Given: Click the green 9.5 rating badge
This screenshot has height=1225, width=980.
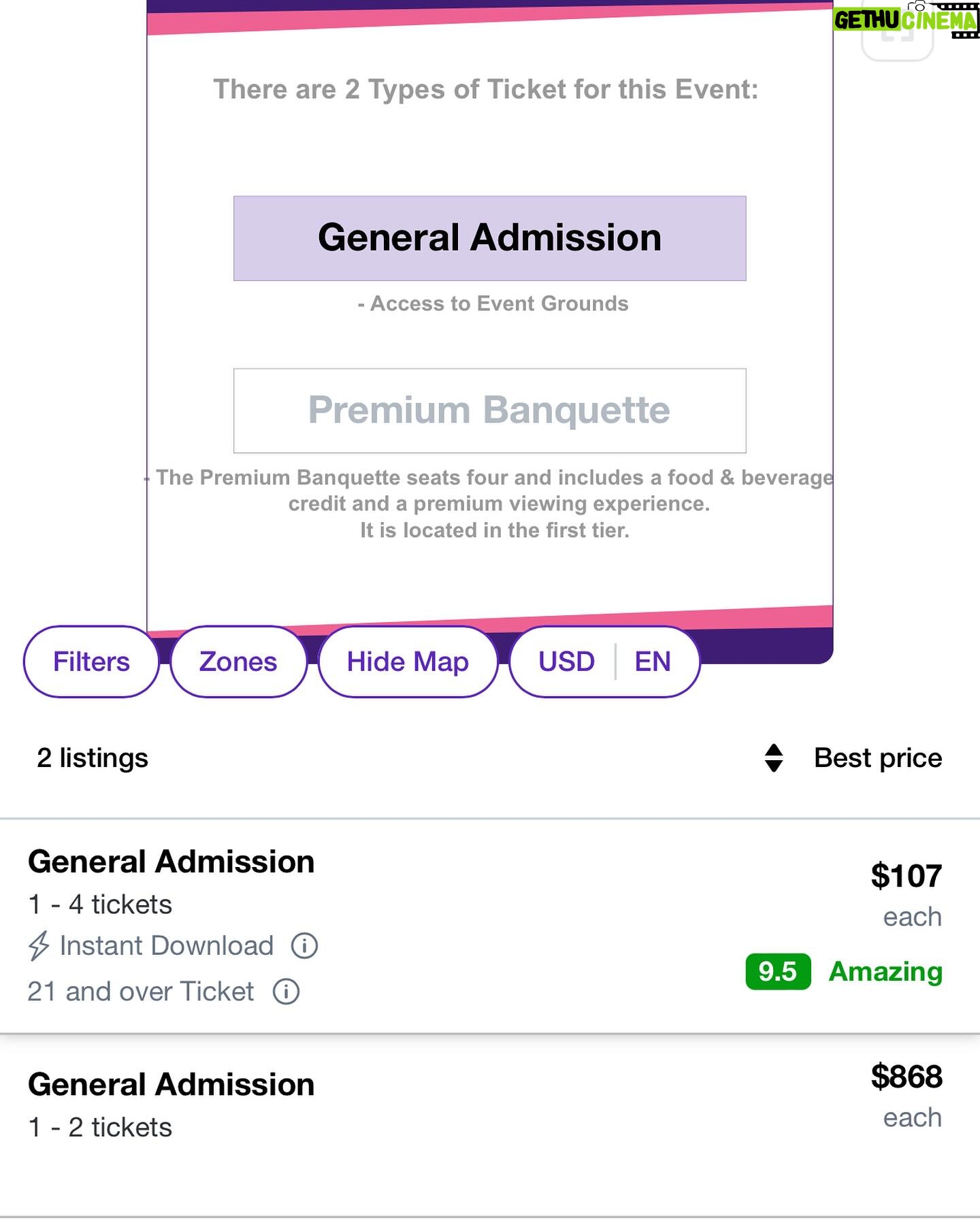Looking at the screenshot, I should (778, 972).
